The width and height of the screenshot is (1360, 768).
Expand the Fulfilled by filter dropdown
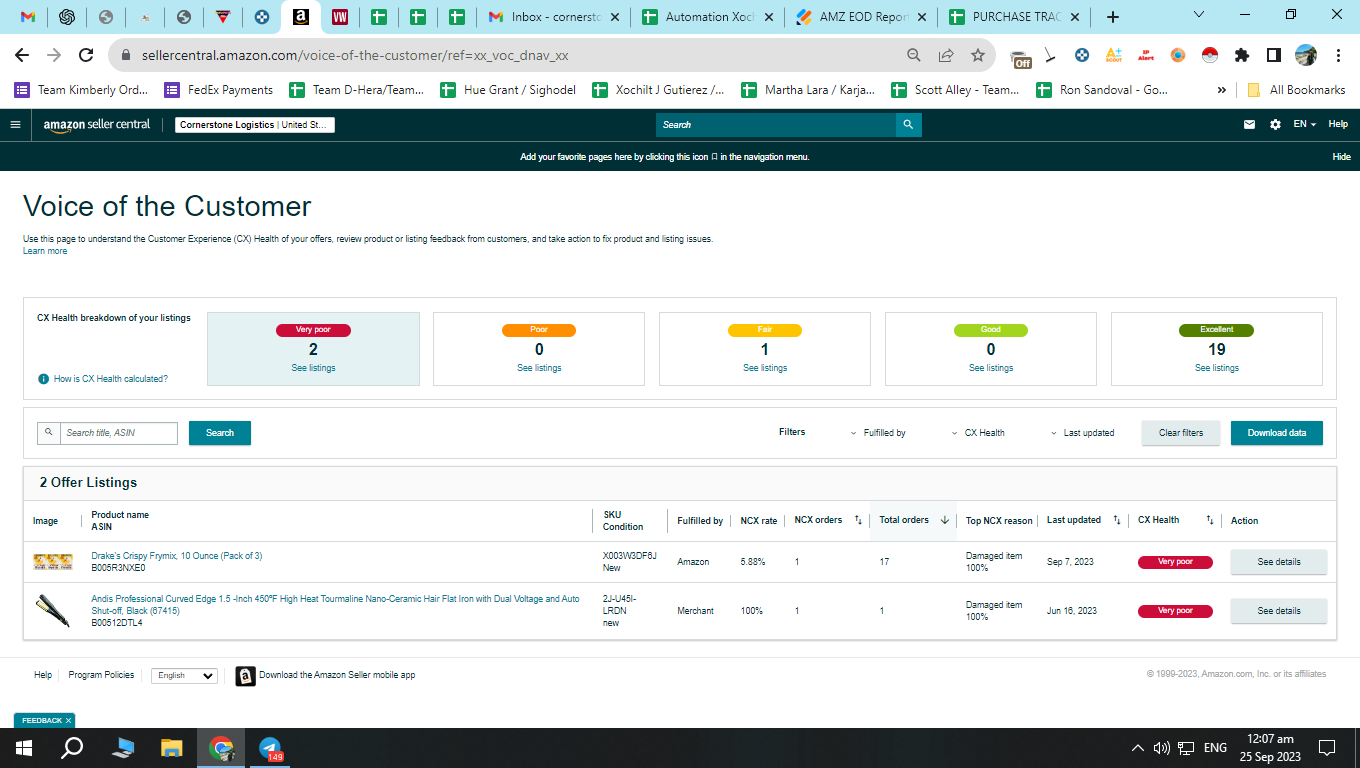[878, 433]
